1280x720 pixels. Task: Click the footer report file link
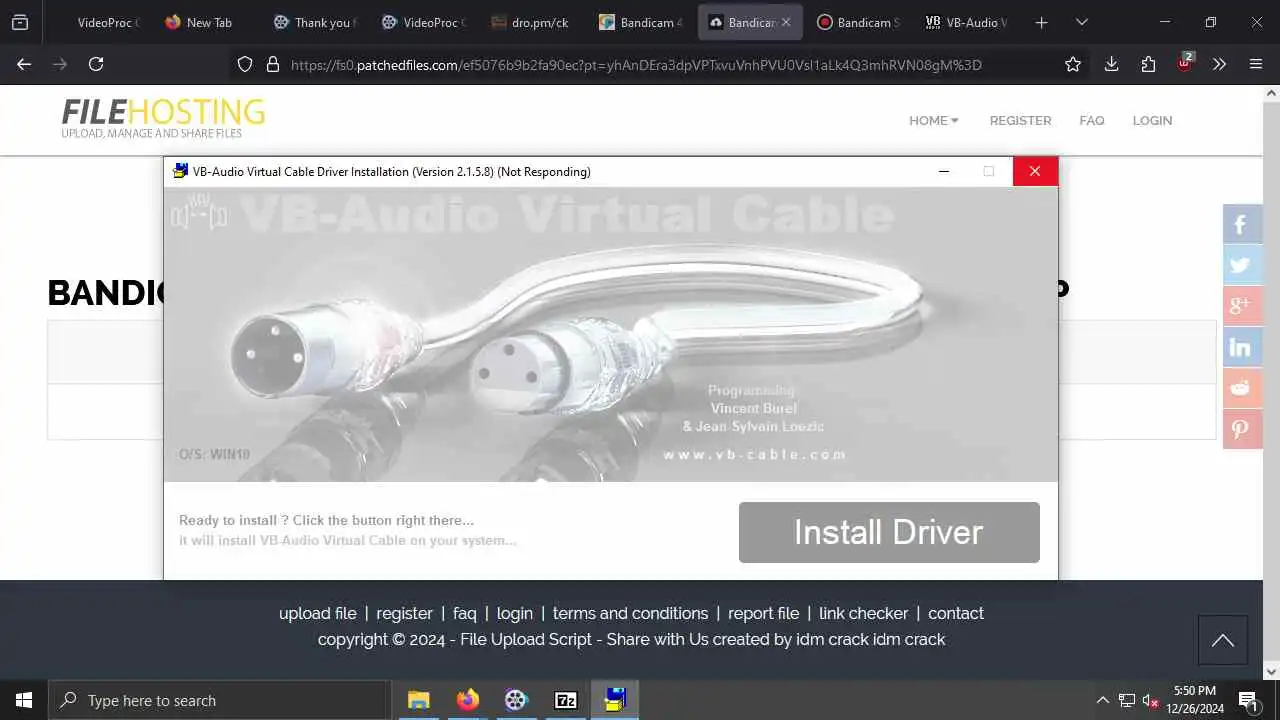(x=763, y=613)
